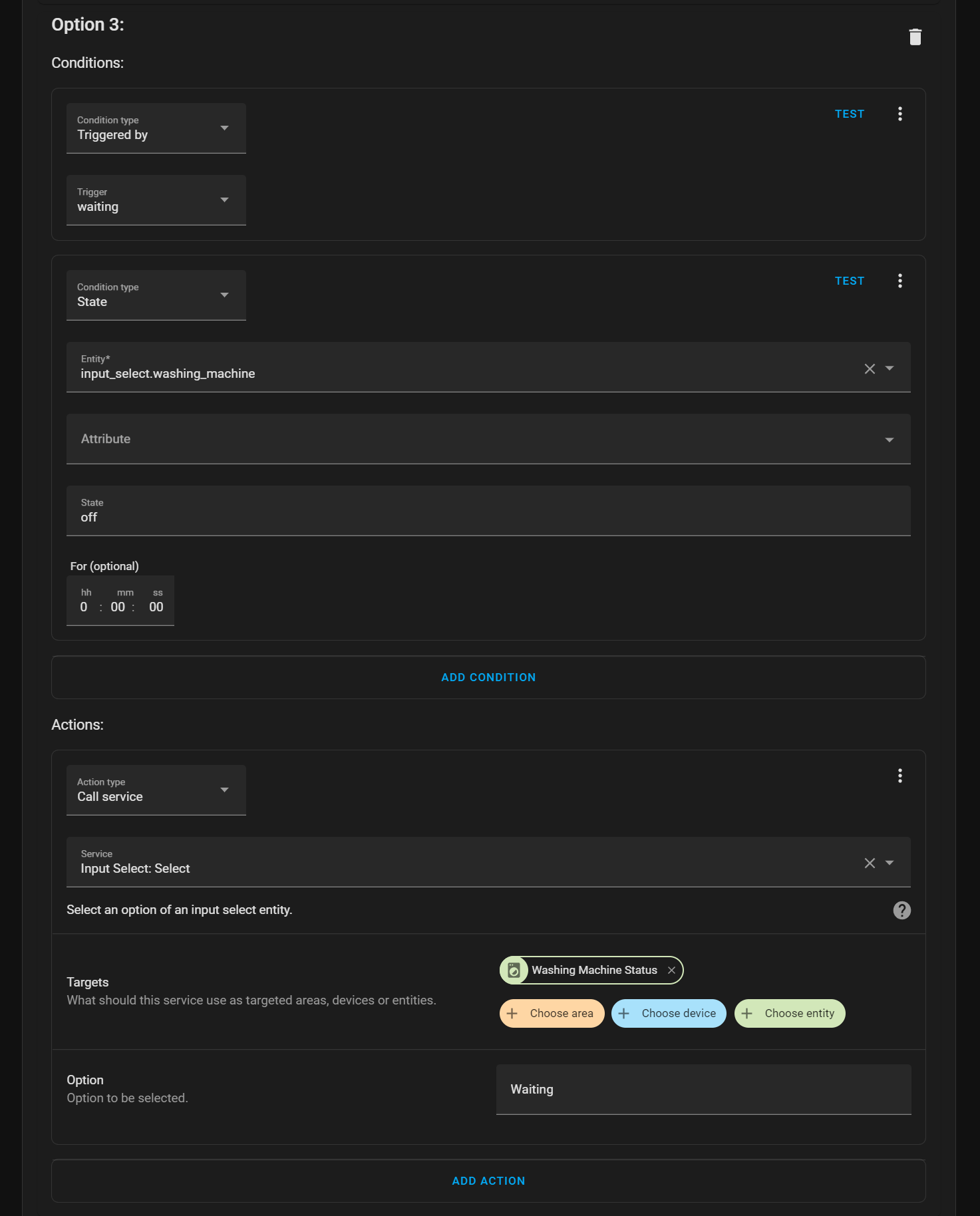Screen dimensions: 980x1216
Task: Test the State condition
Action: 849,281
